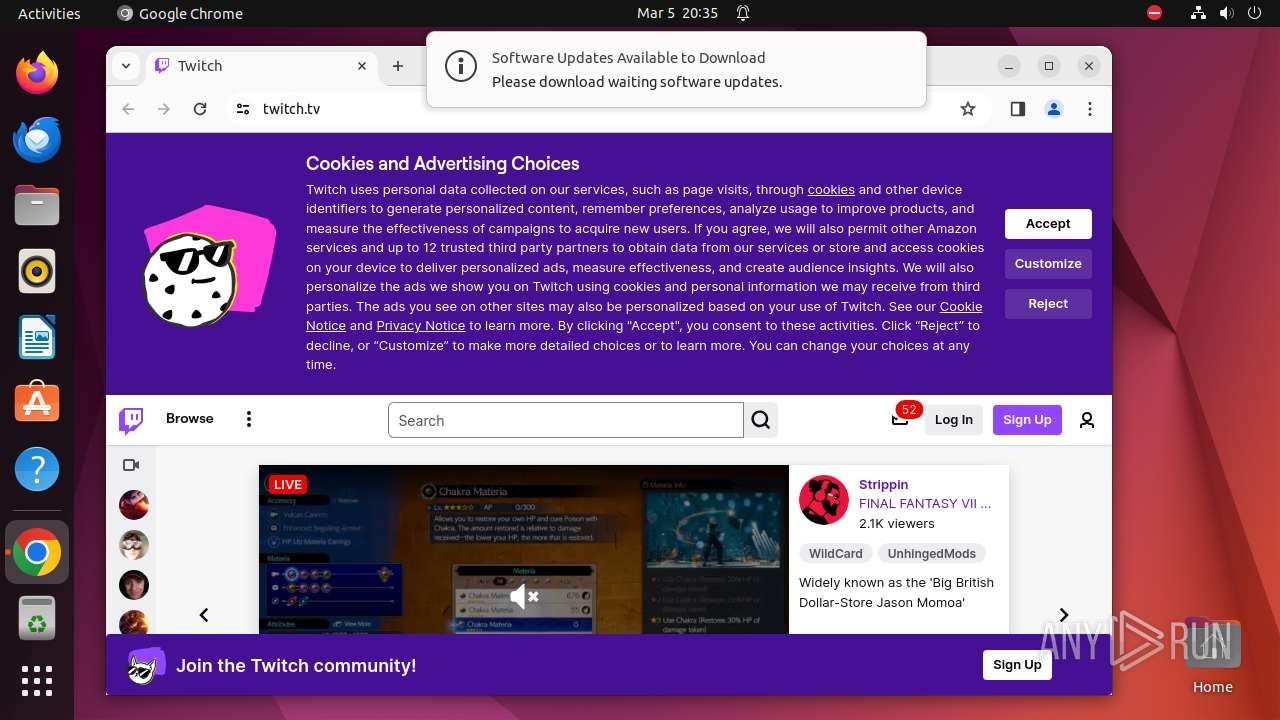Open the Browse page

click(x=190, y=419)
